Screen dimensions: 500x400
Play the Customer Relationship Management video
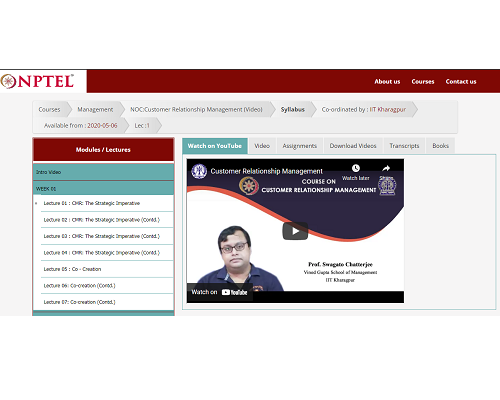[295, 231]
